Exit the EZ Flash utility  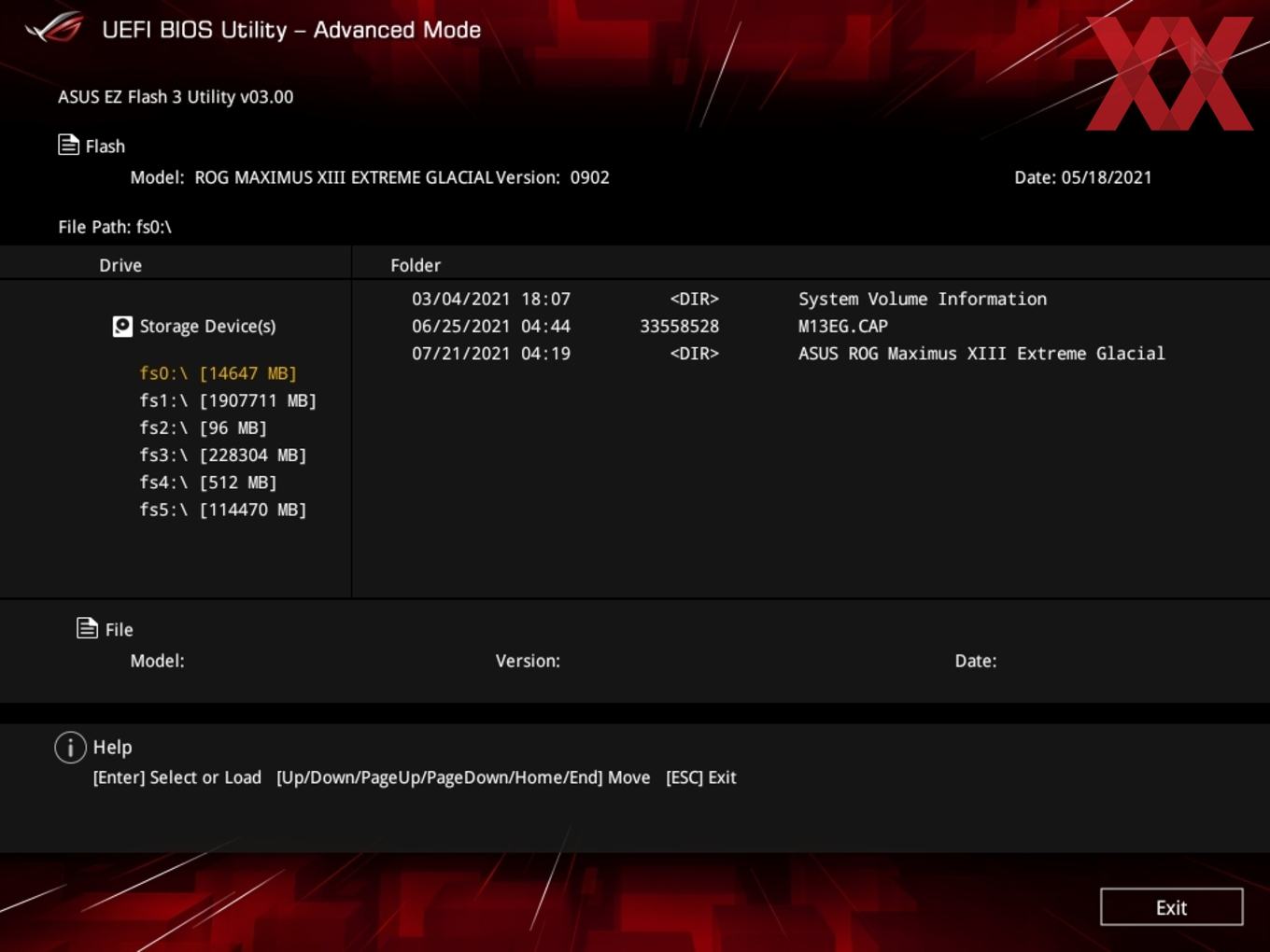1171,907
